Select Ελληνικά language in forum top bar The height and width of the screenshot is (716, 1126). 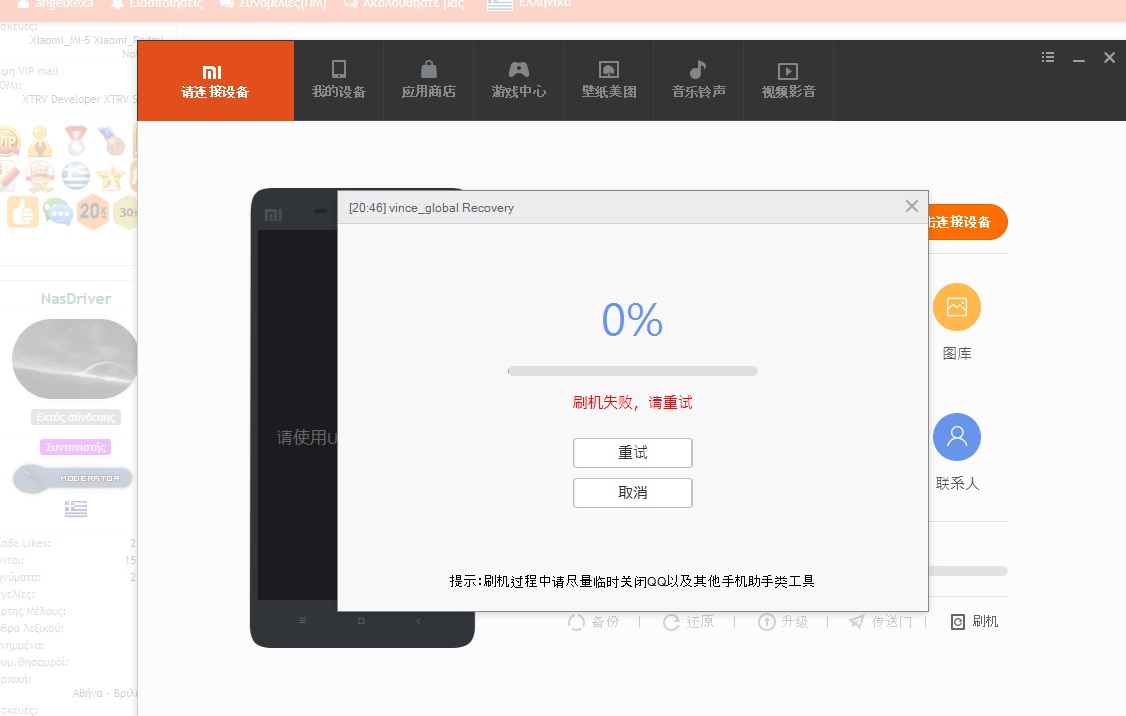(529, 4)
